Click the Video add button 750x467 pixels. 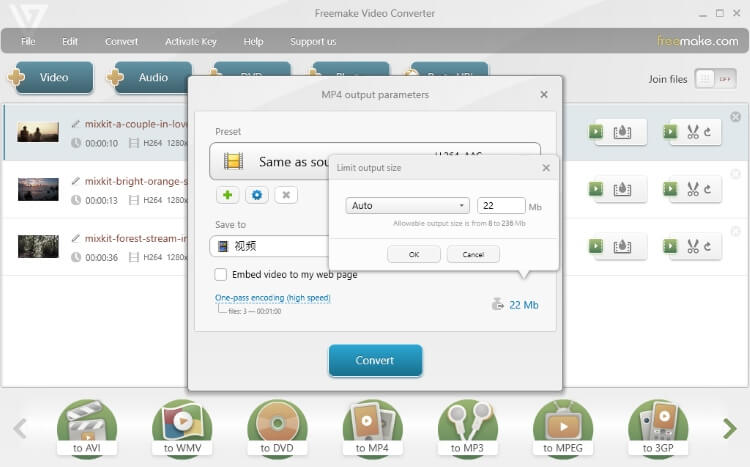[51, 77]
